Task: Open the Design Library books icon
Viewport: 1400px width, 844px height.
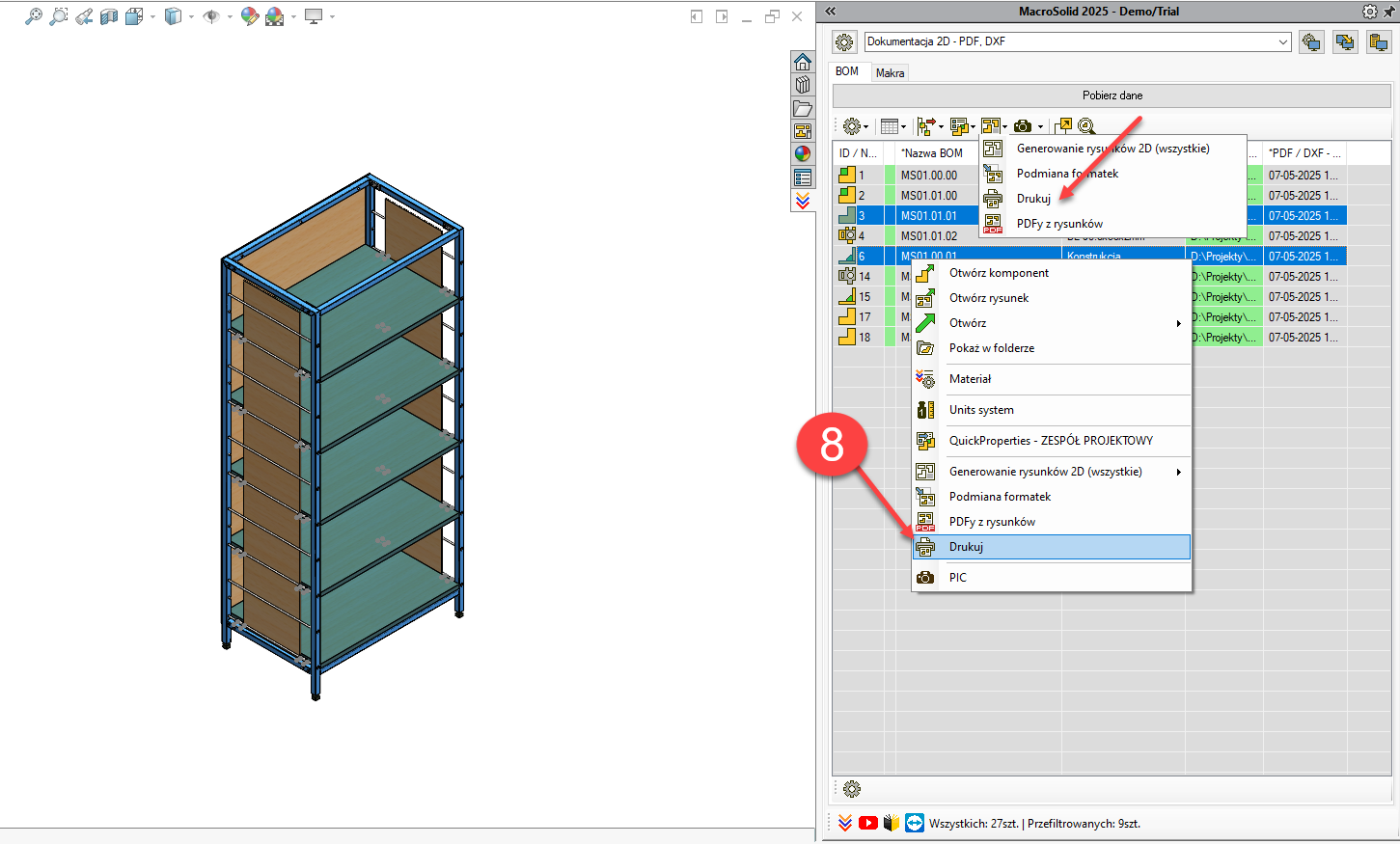Action: click(x=803, y=86)
